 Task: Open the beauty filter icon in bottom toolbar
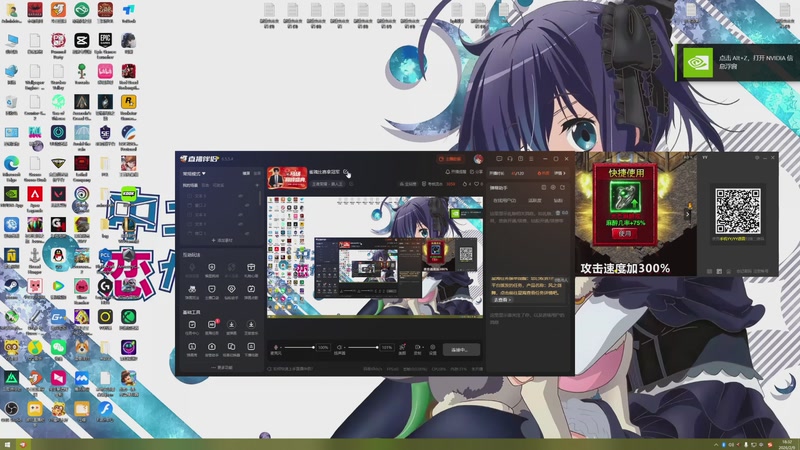(402, 349)
